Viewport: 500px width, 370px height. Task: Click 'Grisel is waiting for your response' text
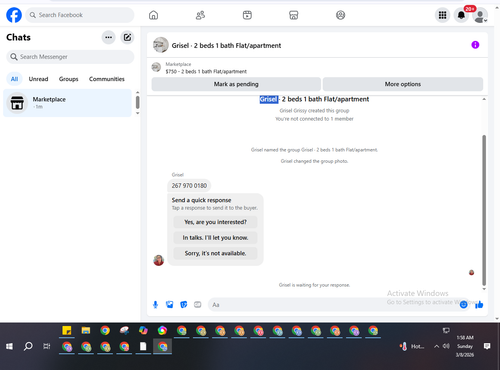pos(314,285)
